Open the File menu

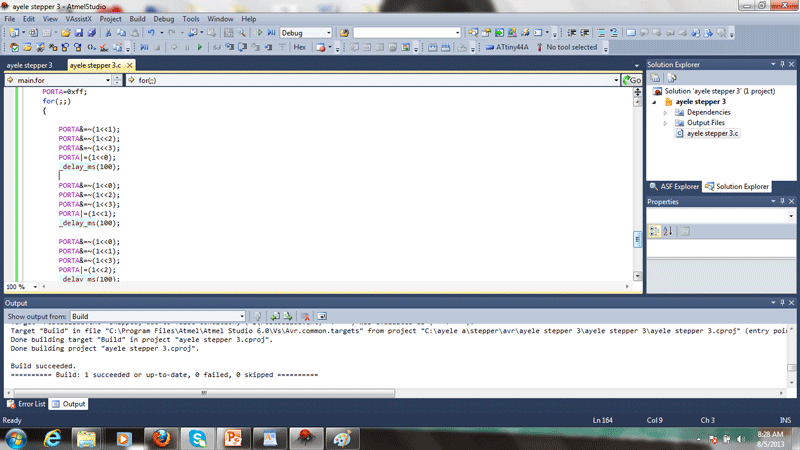10,19
